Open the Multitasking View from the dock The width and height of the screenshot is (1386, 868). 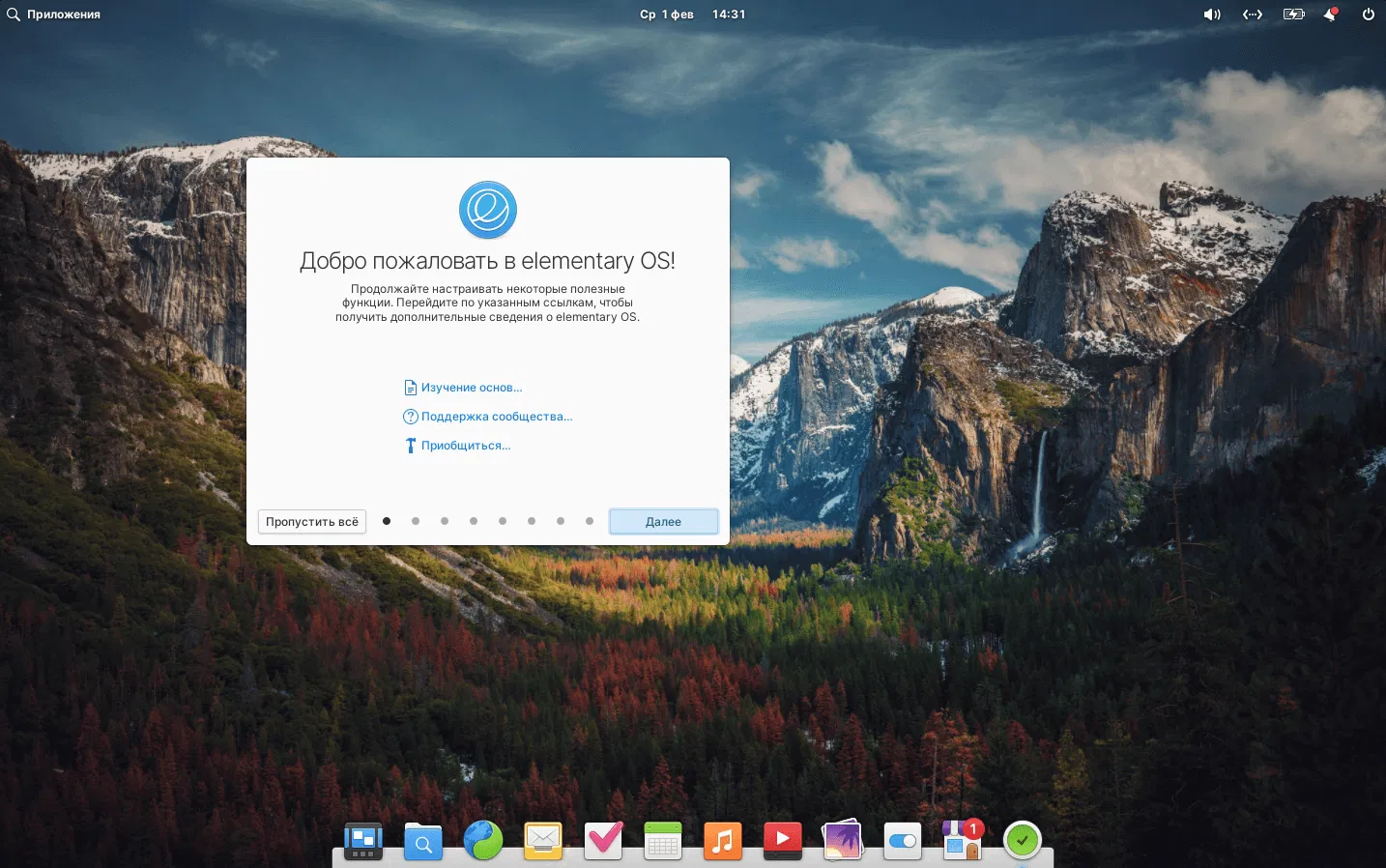click(x=363, y=841)
